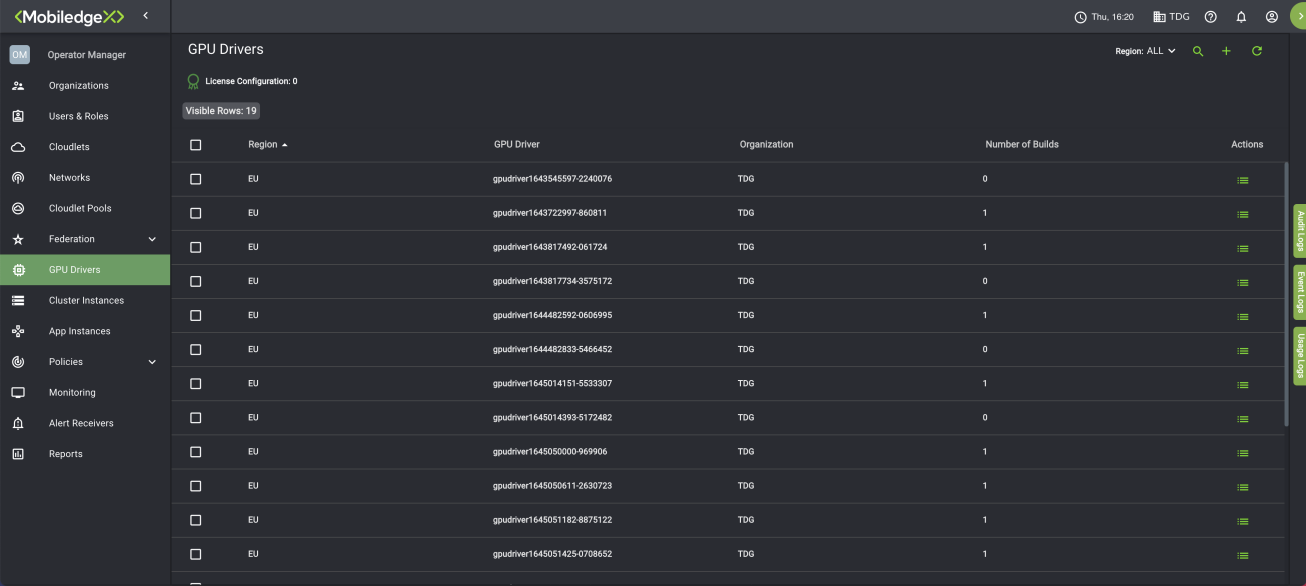Click the search magnifier icon
The height and width of the screenshot is (586, 1306).
point(1198,51)
